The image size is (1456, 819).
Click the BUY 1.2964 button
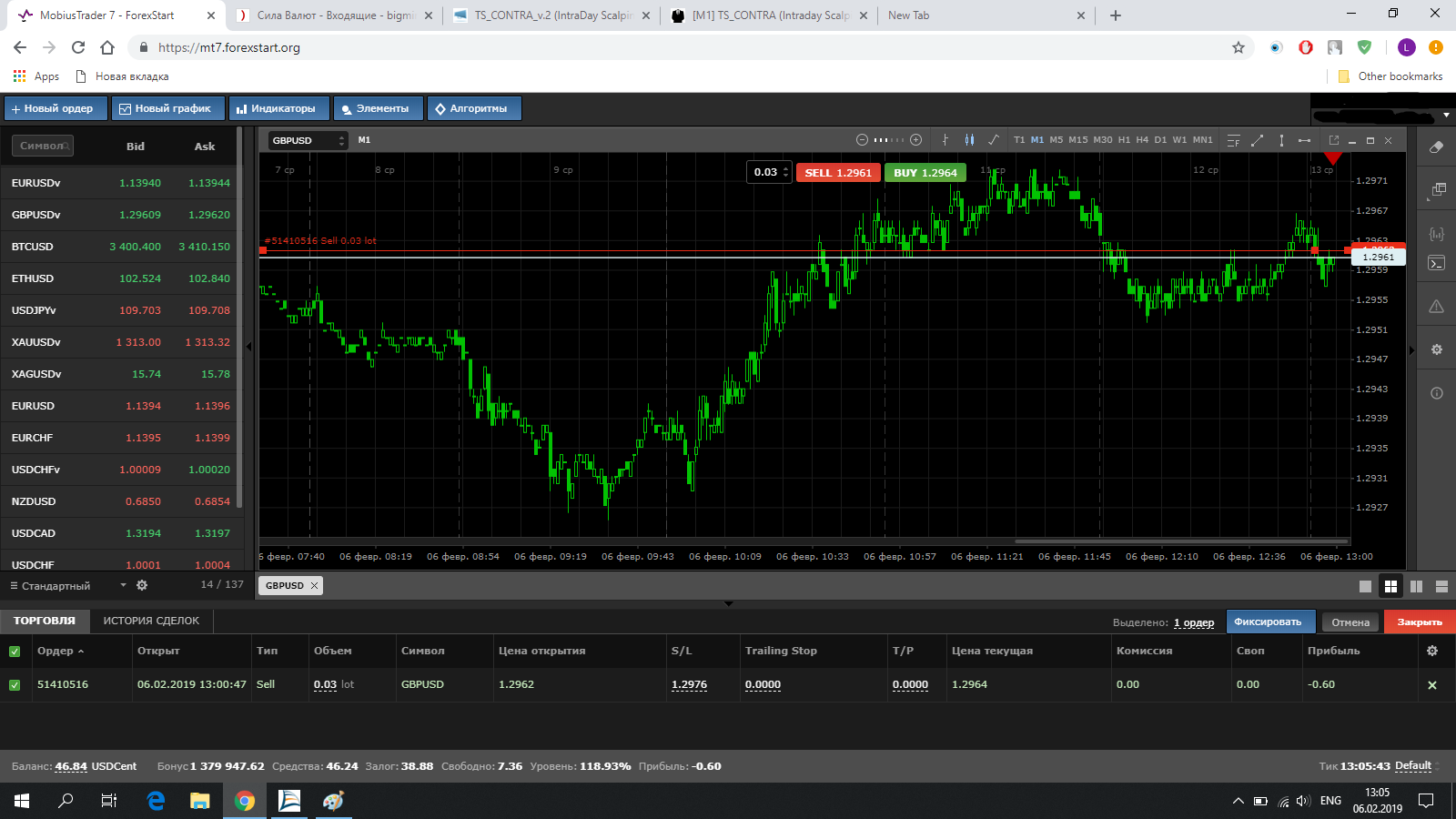coord(925,173)
